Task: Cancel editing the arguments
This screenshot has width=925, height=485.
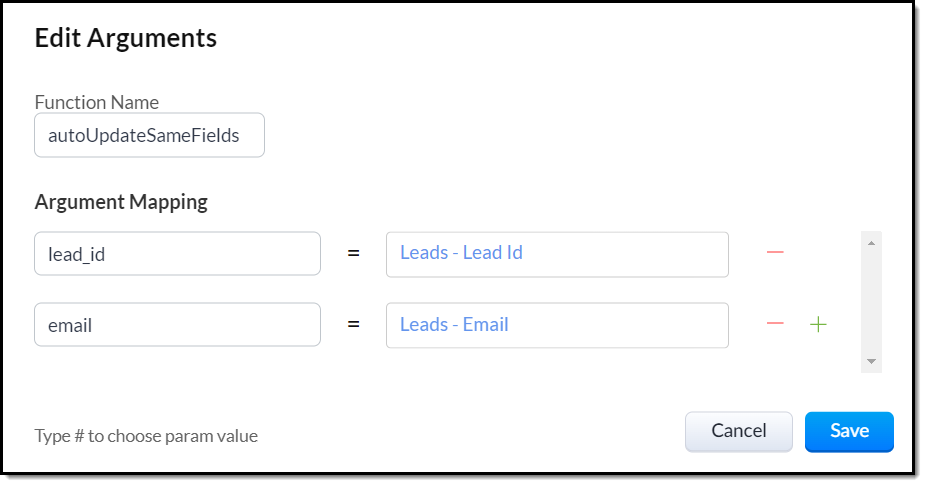Action: pos(738,431)
